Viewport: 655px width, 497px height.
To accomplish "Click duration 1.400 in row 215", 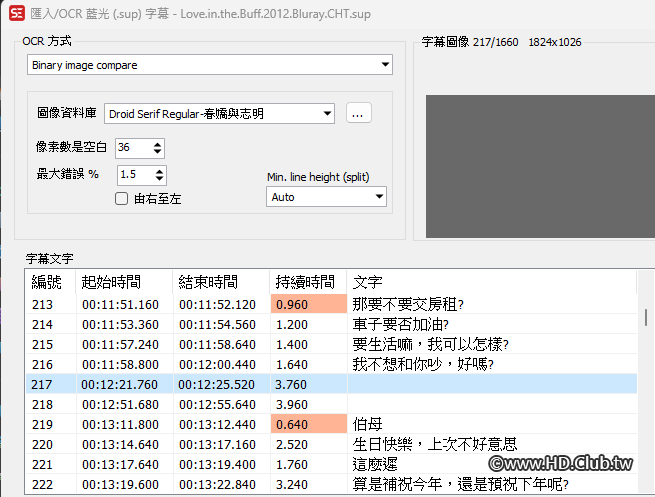I will click(x=292, y=345).
